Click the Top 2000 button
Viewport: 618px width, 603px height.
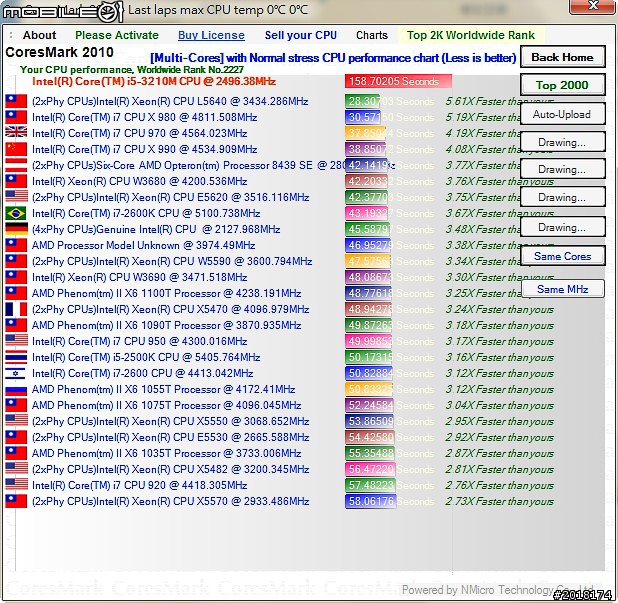(562, 85)
